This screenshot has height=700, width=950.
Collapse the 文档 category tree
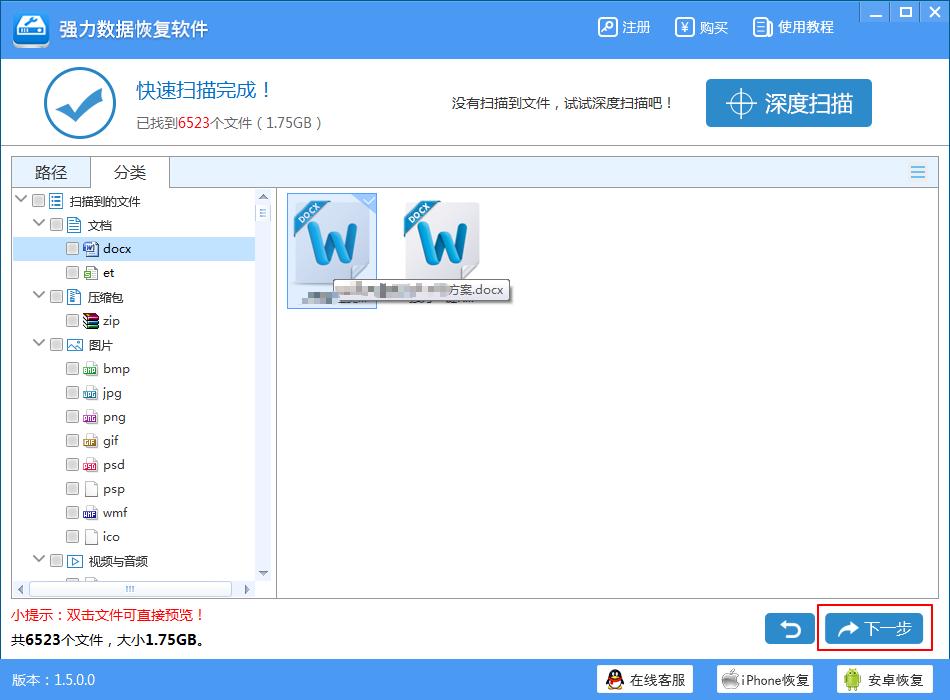coord(39,224)
